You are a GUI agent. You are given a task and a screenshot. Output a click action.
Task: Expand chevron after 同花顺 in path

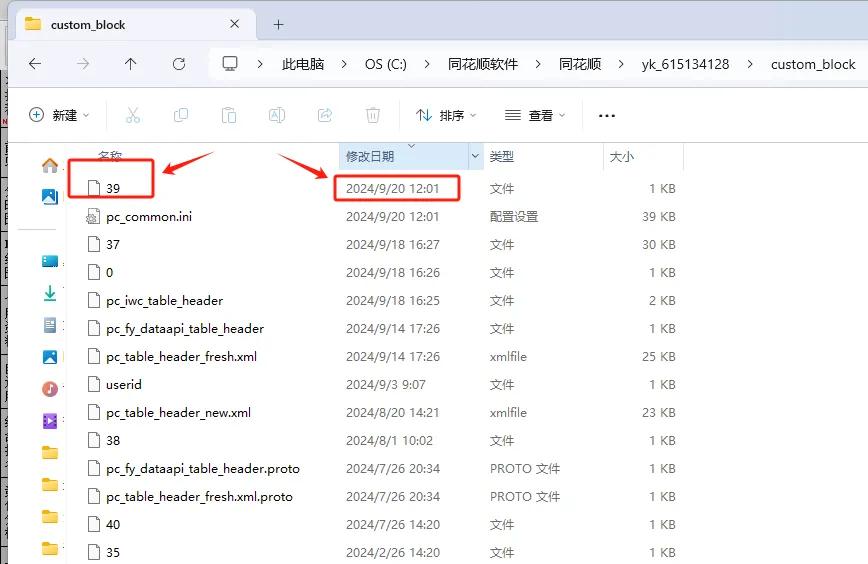[x=621, y=64]
